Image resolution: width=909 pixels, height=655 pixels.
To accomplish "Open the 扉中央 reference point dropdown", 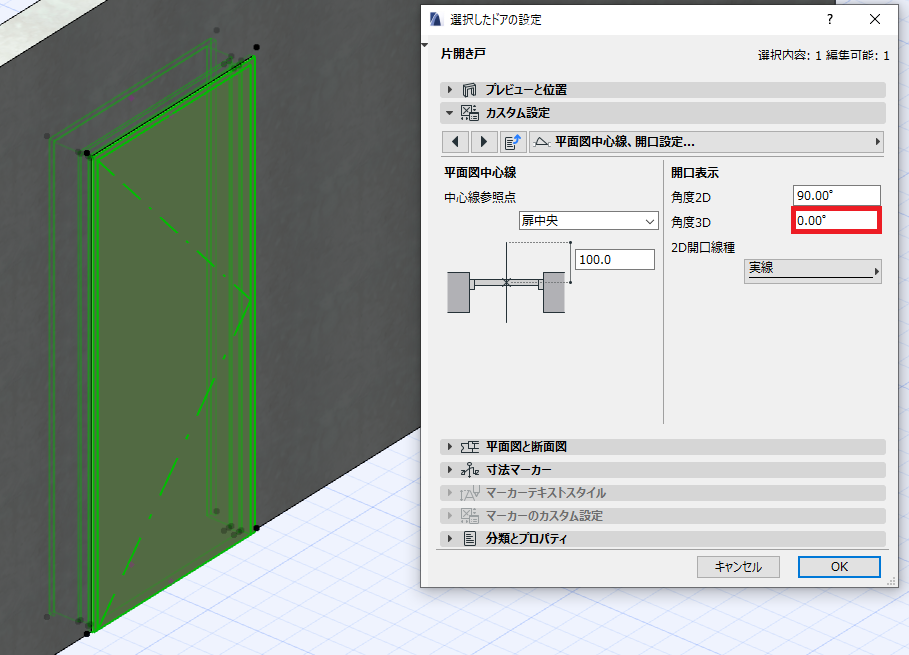I will 588,221.
